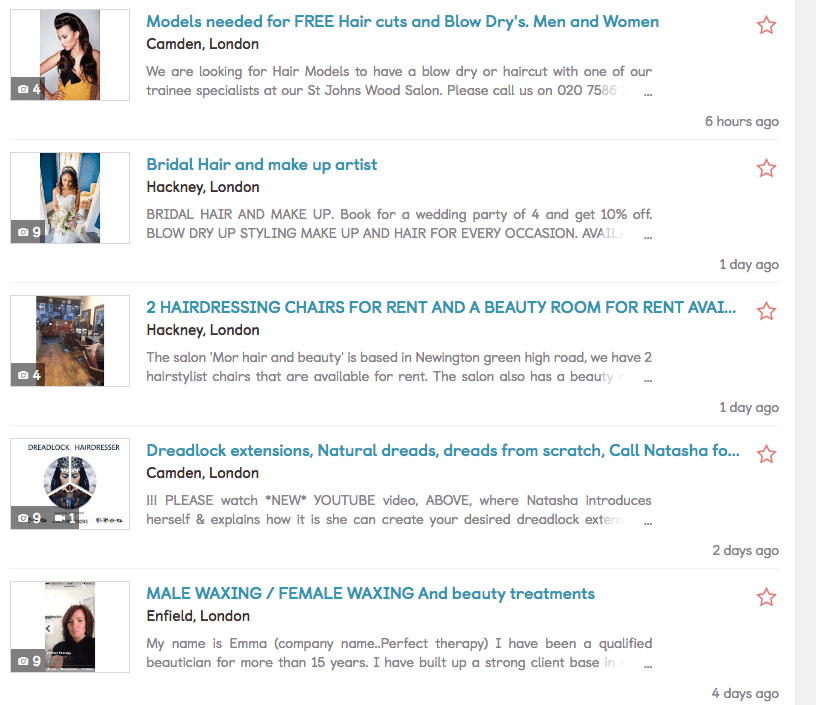The width and height of the screenshot is (816, 705).
Task: Click the bride photo thumbnail
Action: (x=70, y=198)
